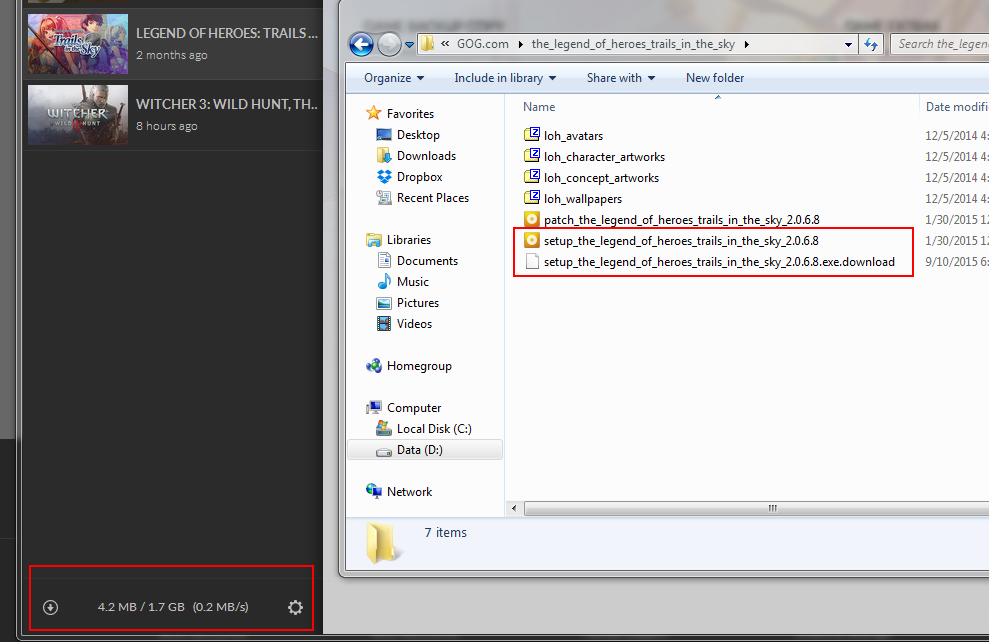Open the Organize menu
Image resolution: width=989 pixels, height=642 pixels.
[x=394, y=78]
